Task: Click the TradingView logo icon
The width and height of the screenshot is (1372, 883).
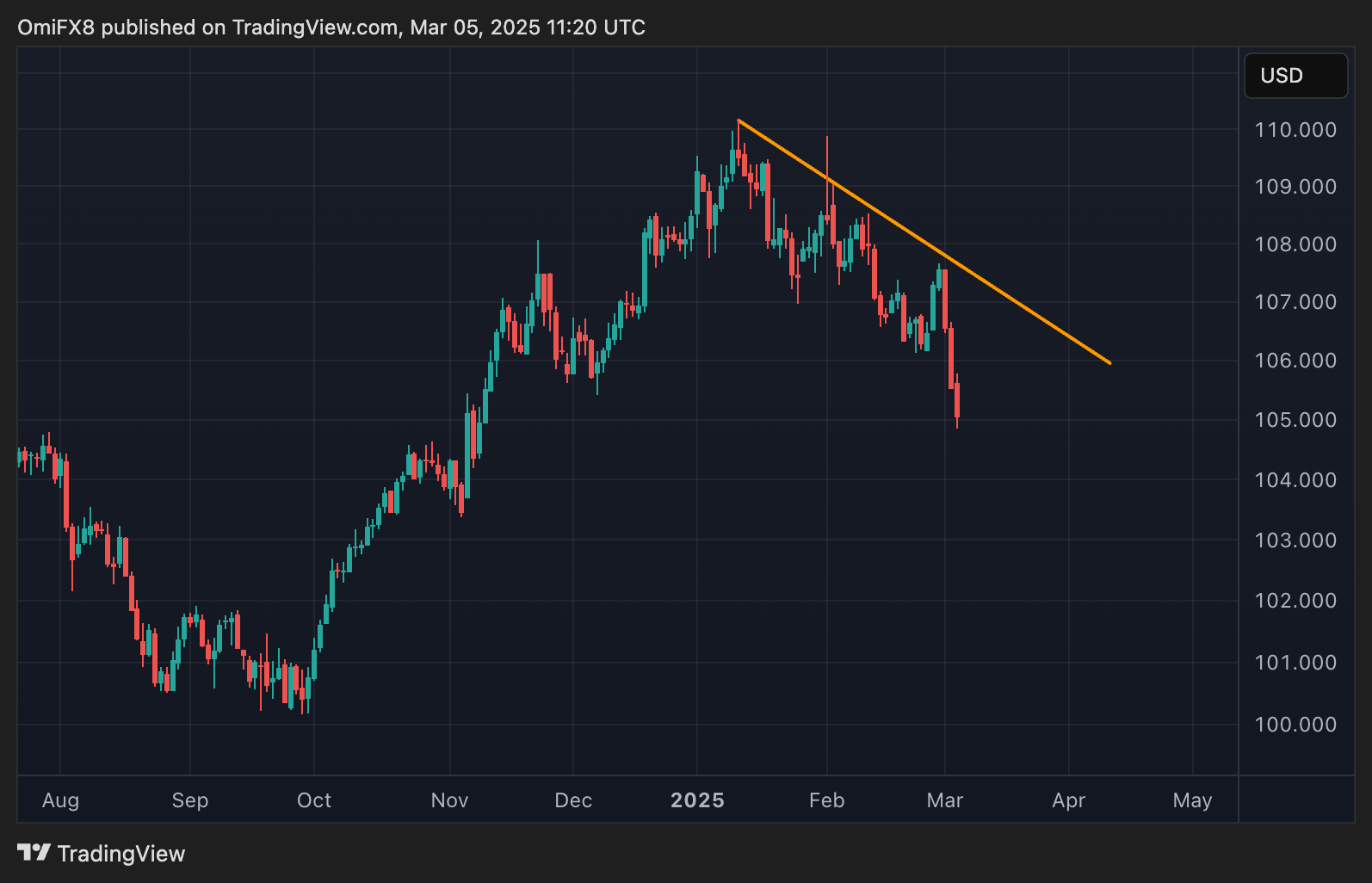Action: [34, 853]
